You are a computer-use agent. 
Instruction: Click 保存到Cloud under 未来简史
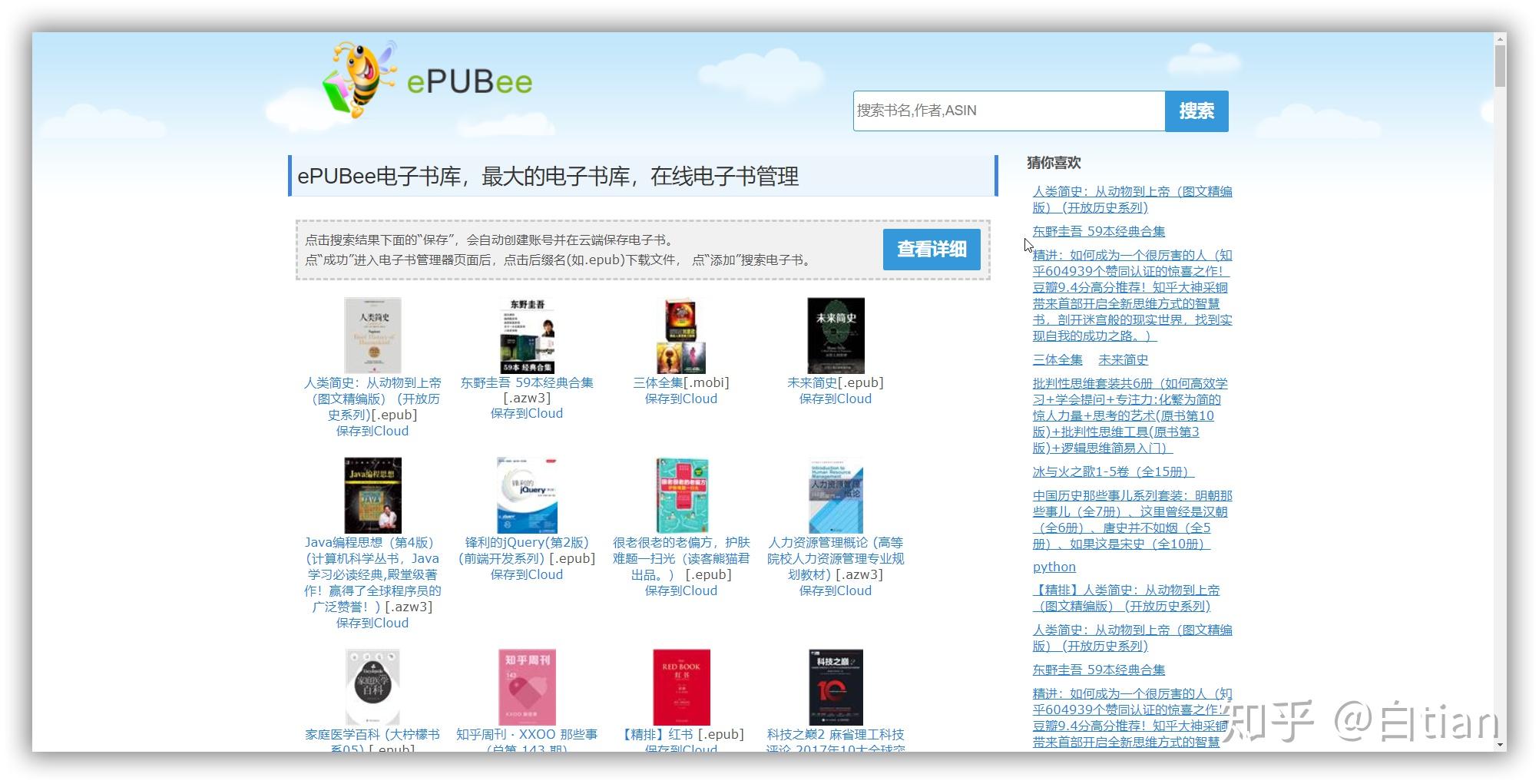pyautogui.click(x=835, y=399)
